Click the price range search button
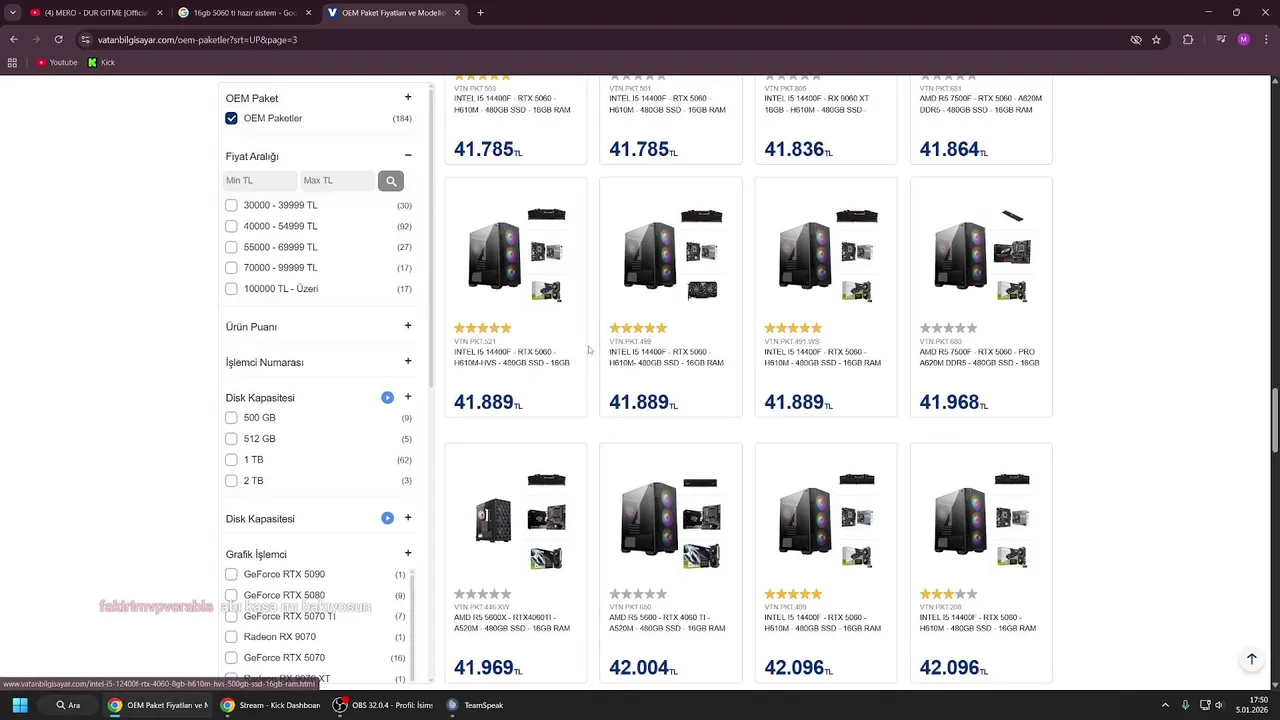1280x720 pixels. (390, 181)
